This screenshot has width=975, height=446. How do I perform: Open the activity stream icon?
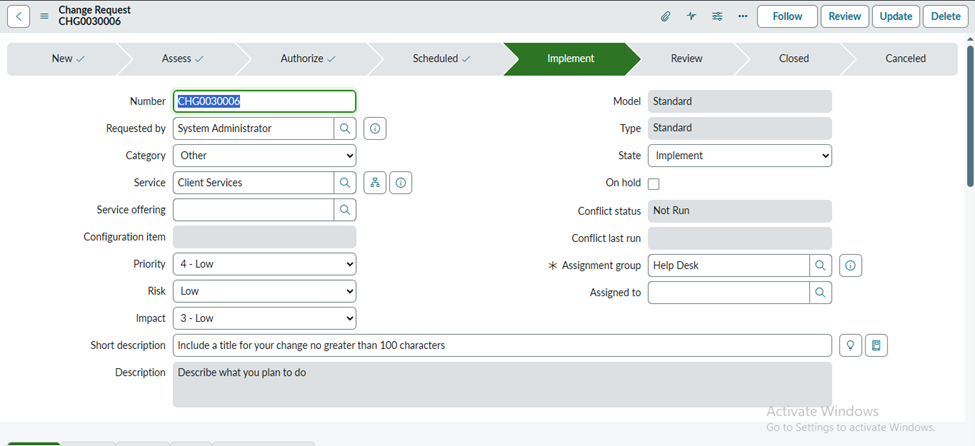point(691,16)
